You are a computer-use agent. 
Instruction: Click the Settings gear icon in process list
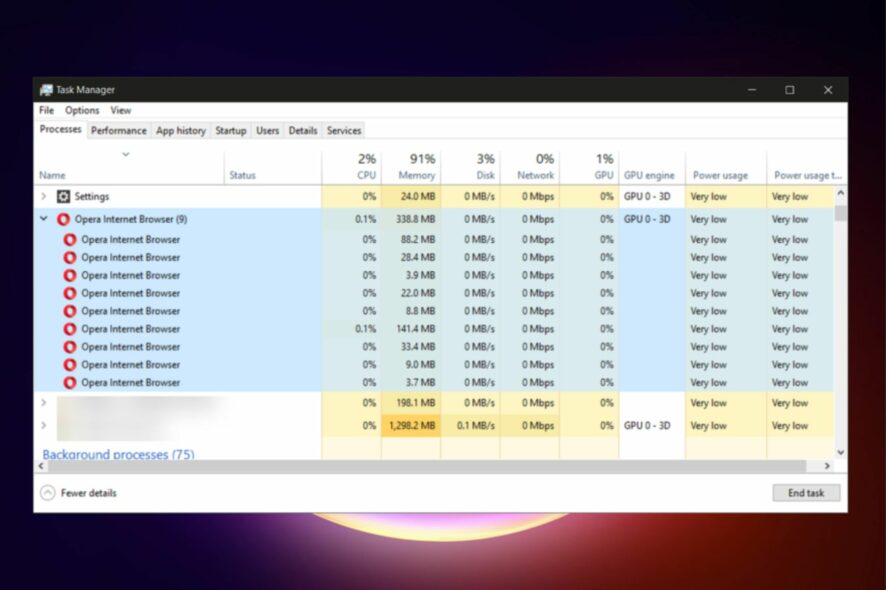pos(63,197)
